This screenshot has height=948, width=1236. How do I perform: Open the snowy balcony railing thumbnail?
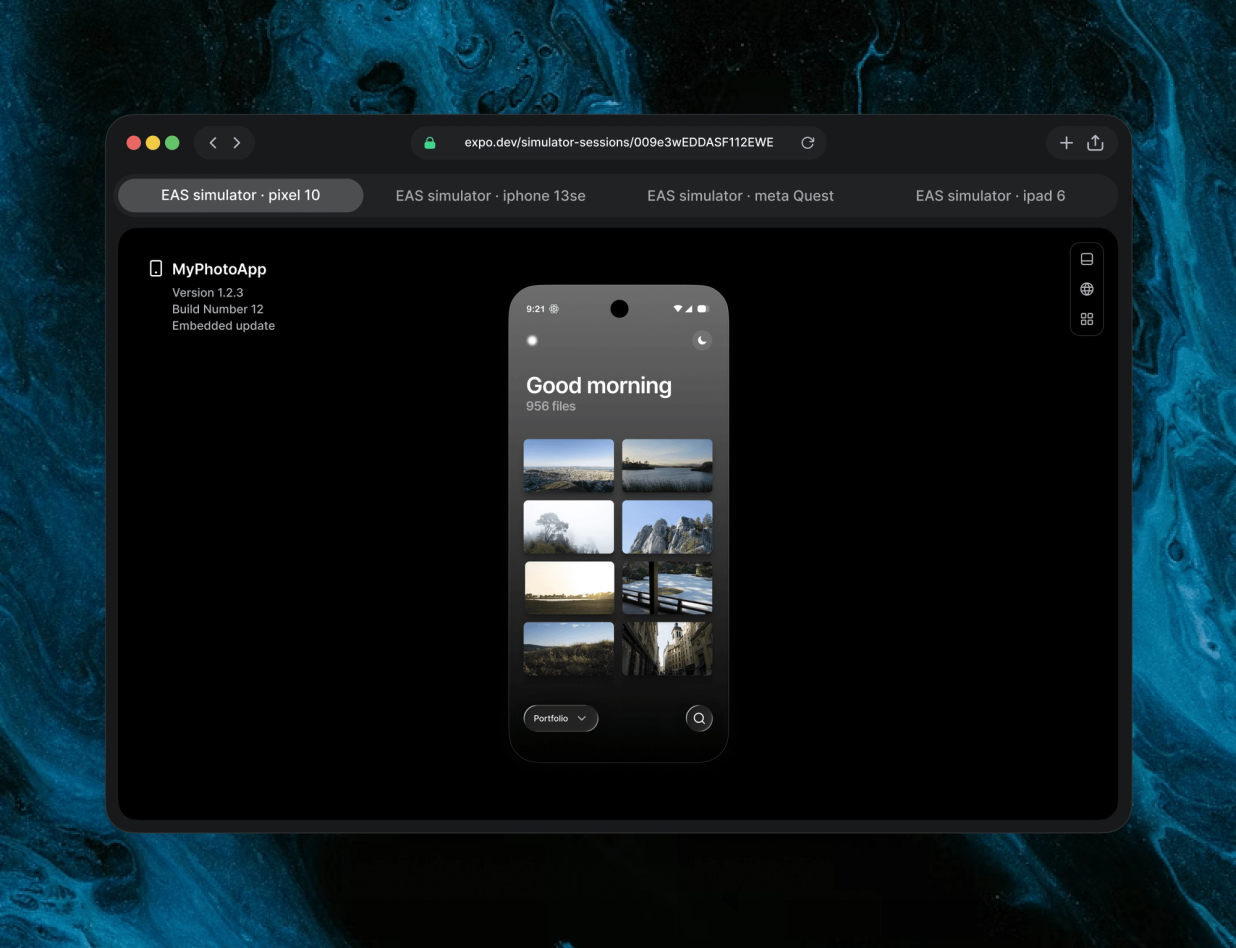667,588
